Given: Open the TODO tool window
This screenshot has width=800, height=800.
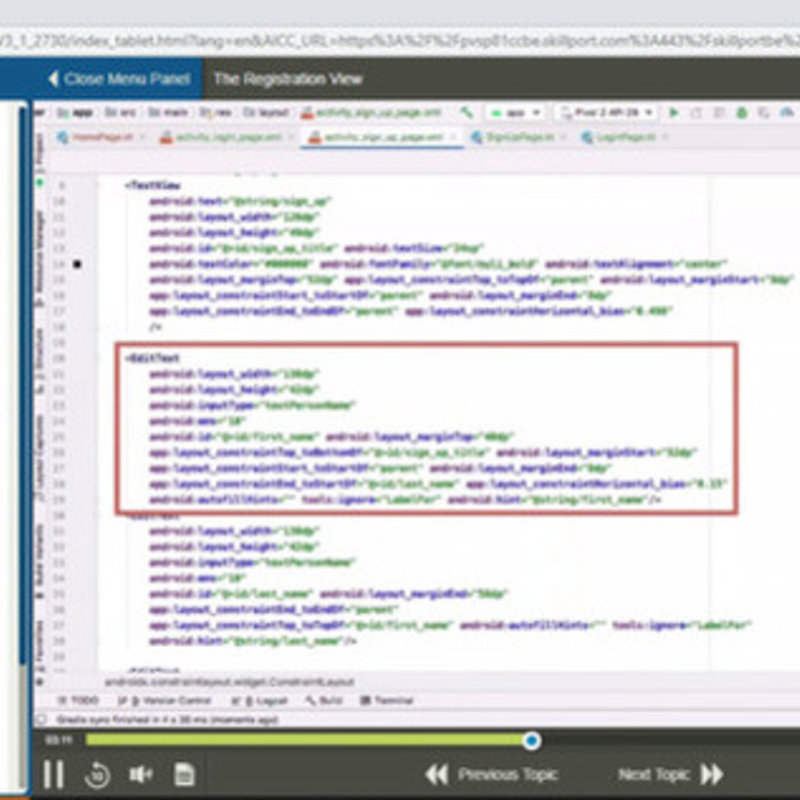Looking at the screenshot, I should pos(78,701).
